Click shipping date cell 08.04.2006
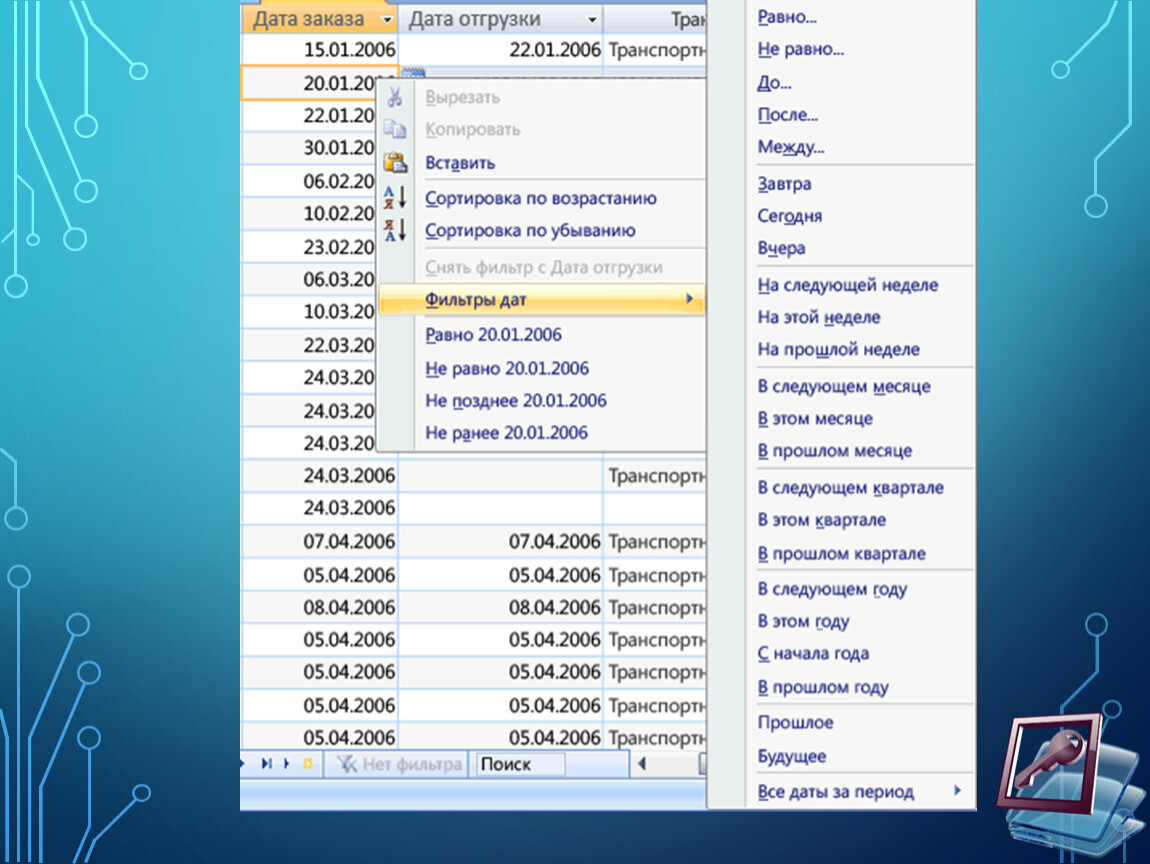Image resolution: width=1150 pixels, height=864 pixels. point(500,607)
